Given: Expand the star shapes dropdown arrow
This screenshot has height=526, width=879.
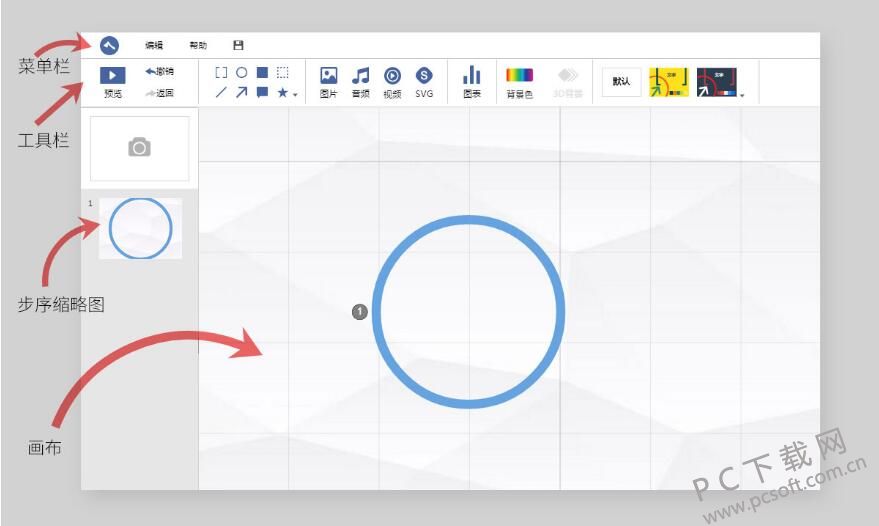Looking at the screenshot, I should click(295, 95).
